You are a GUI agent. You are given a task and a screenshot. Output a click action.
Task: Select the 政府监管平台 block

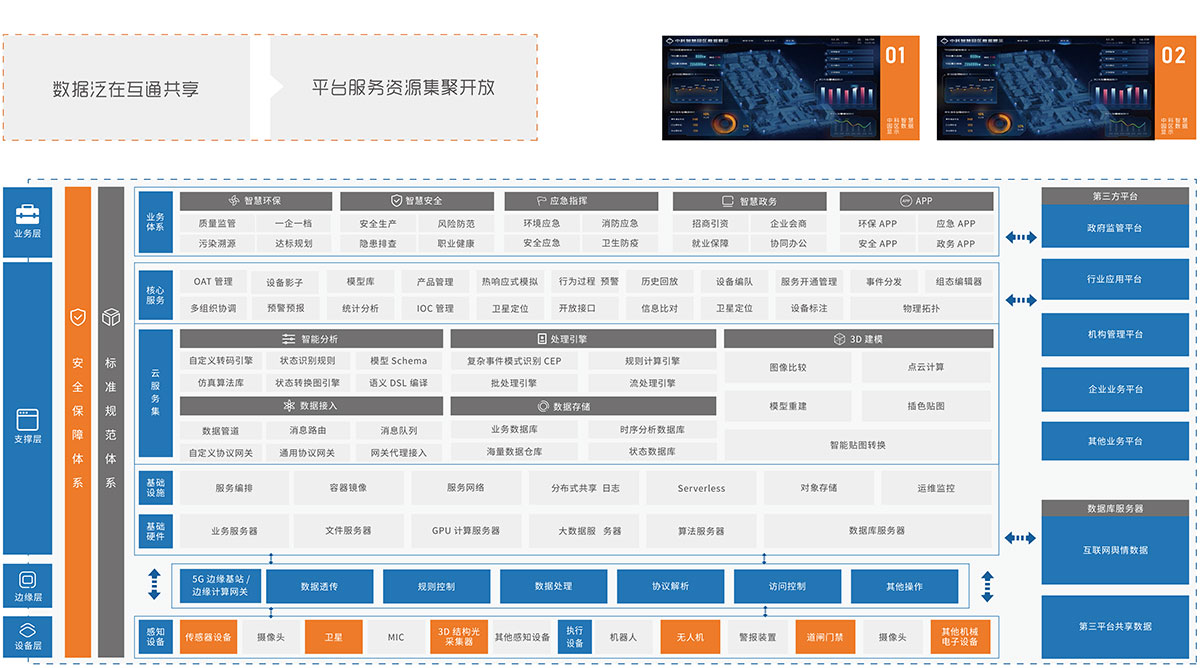(1114, 228)
